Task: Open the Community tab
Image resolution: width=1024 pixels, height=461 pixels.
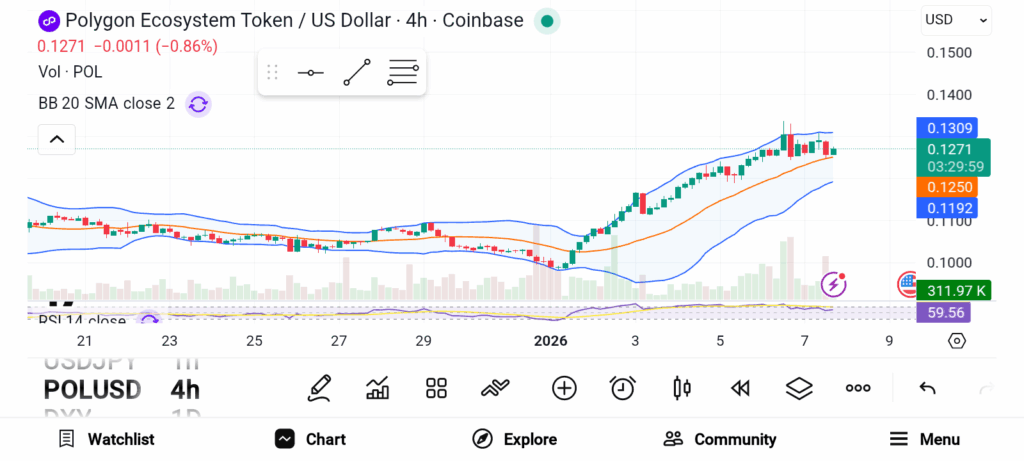Action: pos(720,439)
